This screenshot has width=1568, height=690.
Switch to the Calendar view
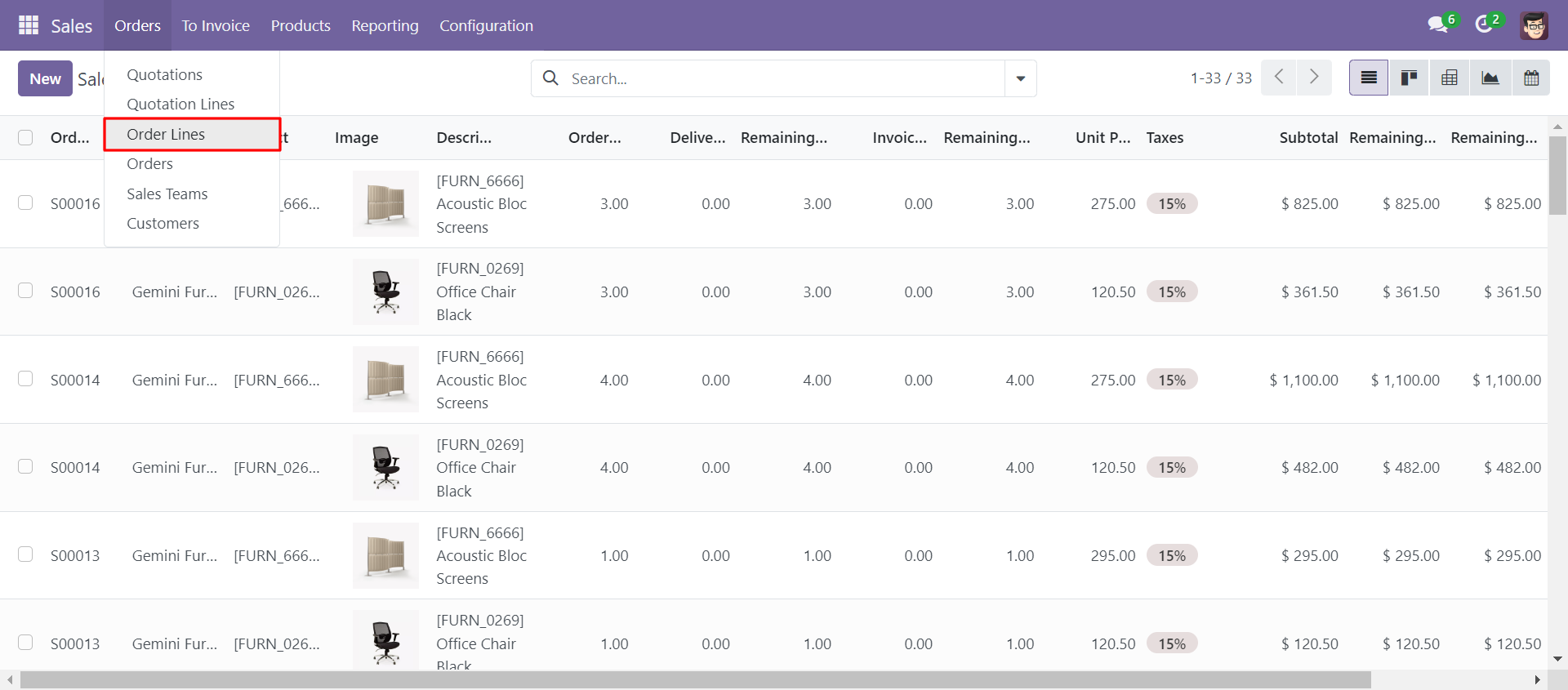click(1531, 78)
